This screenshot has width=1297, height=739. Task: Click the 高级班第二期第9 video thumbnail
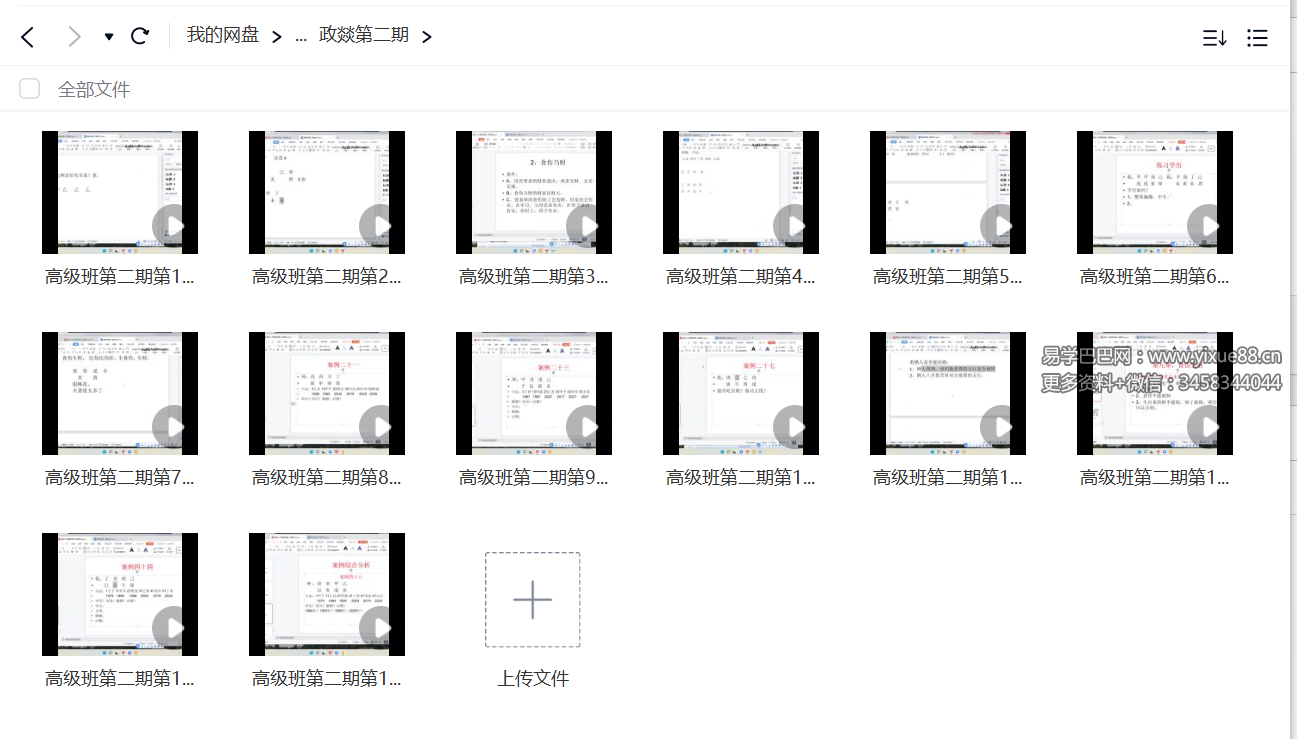[533, 392]
